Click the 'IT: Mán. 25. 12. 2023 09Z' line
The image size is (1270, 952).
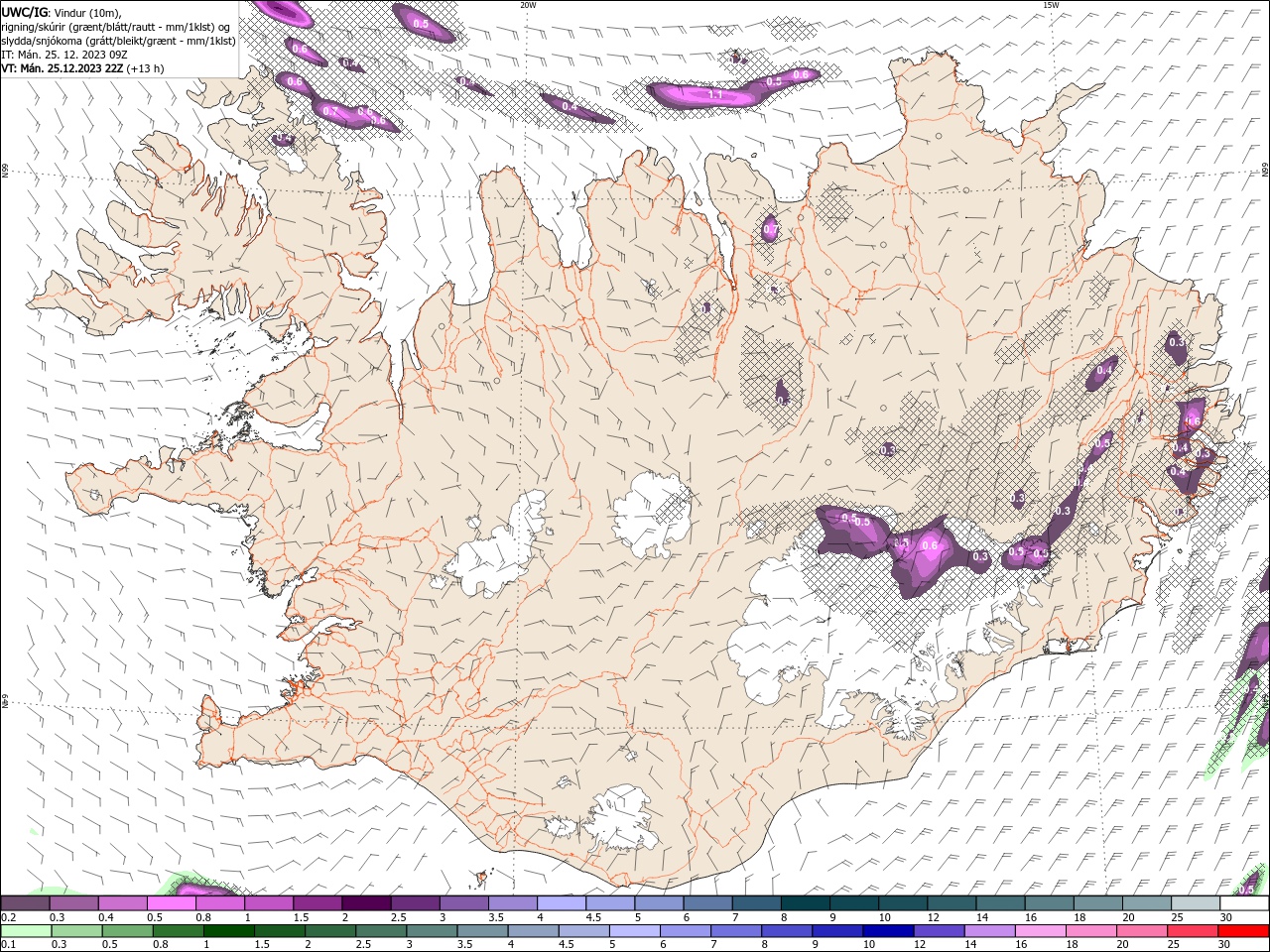click(64, 55)
